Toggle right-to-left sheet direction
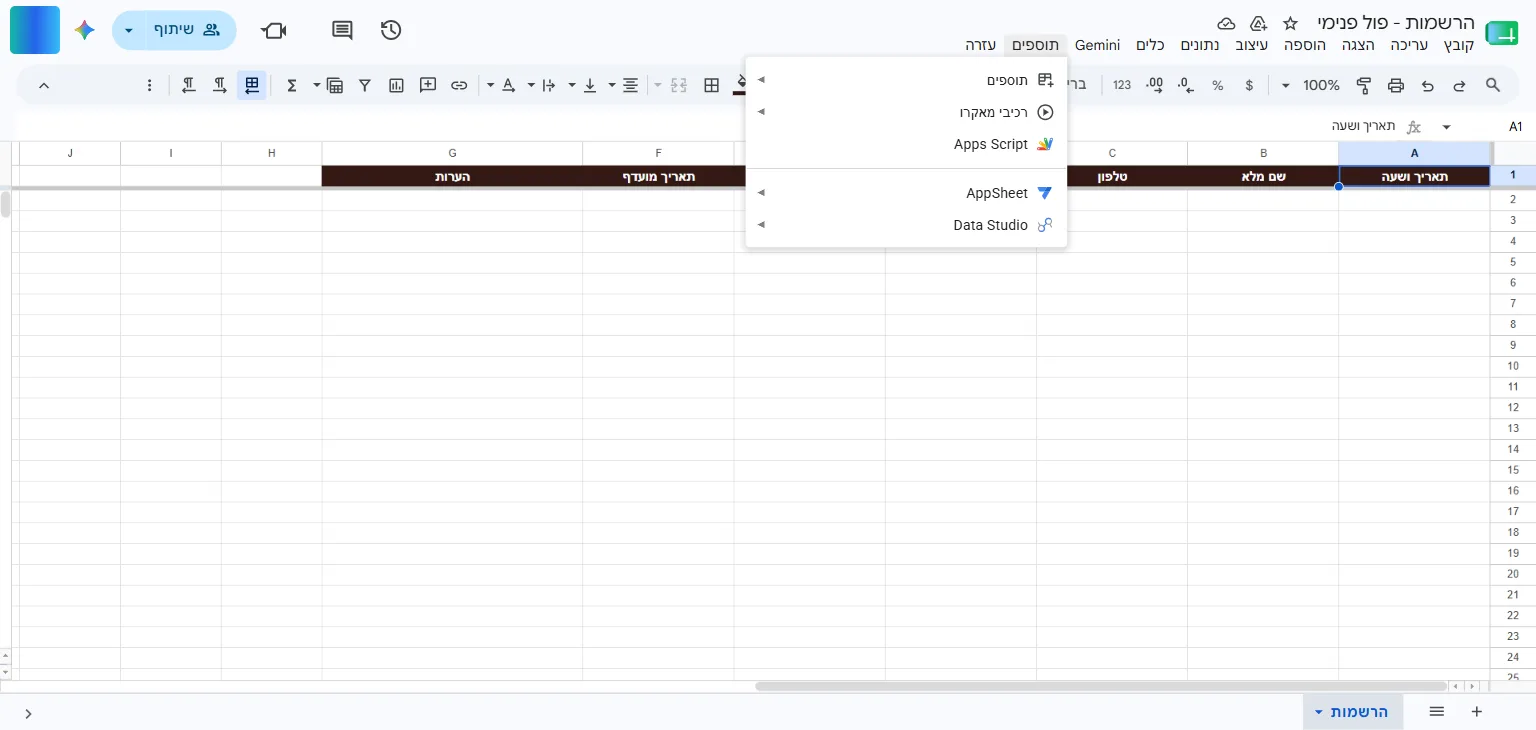This screenshot has width=1536, height=730. (252, 85)
